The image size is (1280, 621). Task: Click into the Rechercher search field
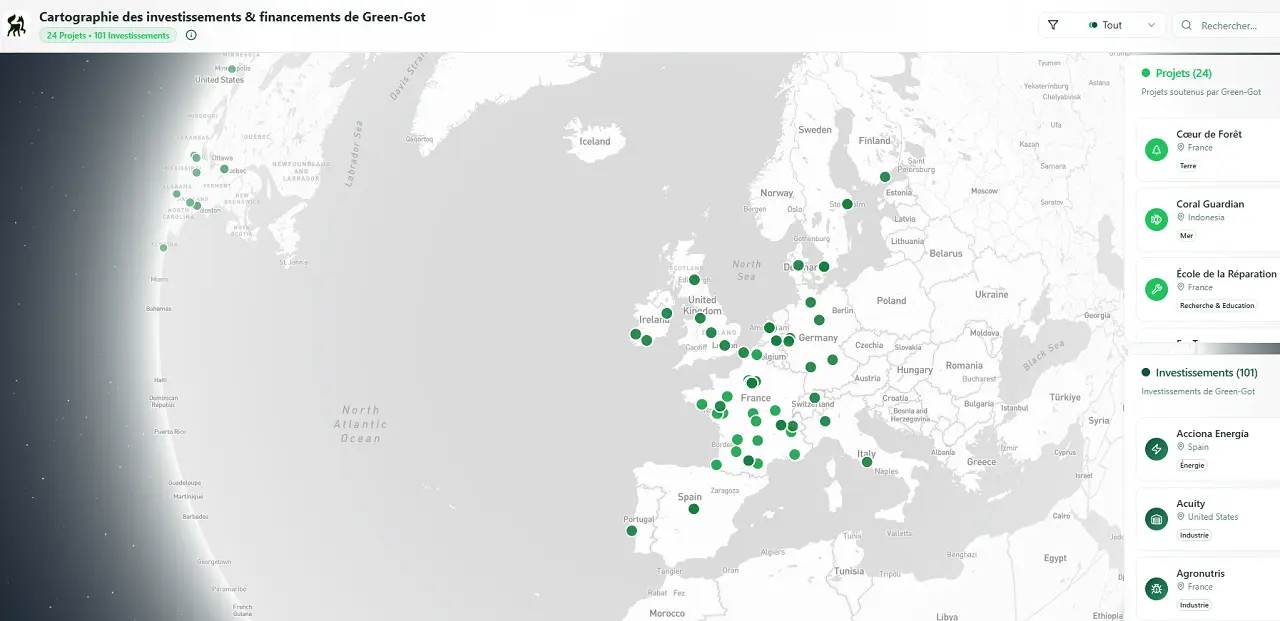[x=1229, y=25]
